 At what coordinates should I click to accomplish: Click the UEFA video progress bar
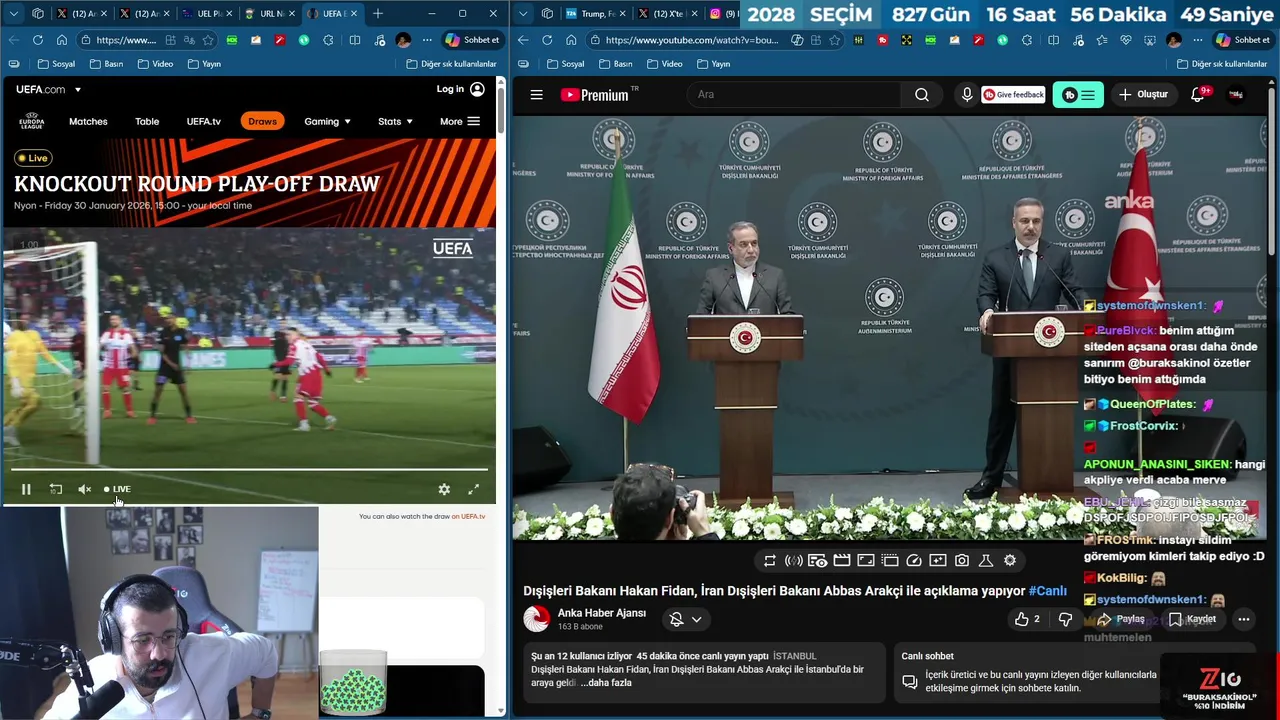coord(249,469)
